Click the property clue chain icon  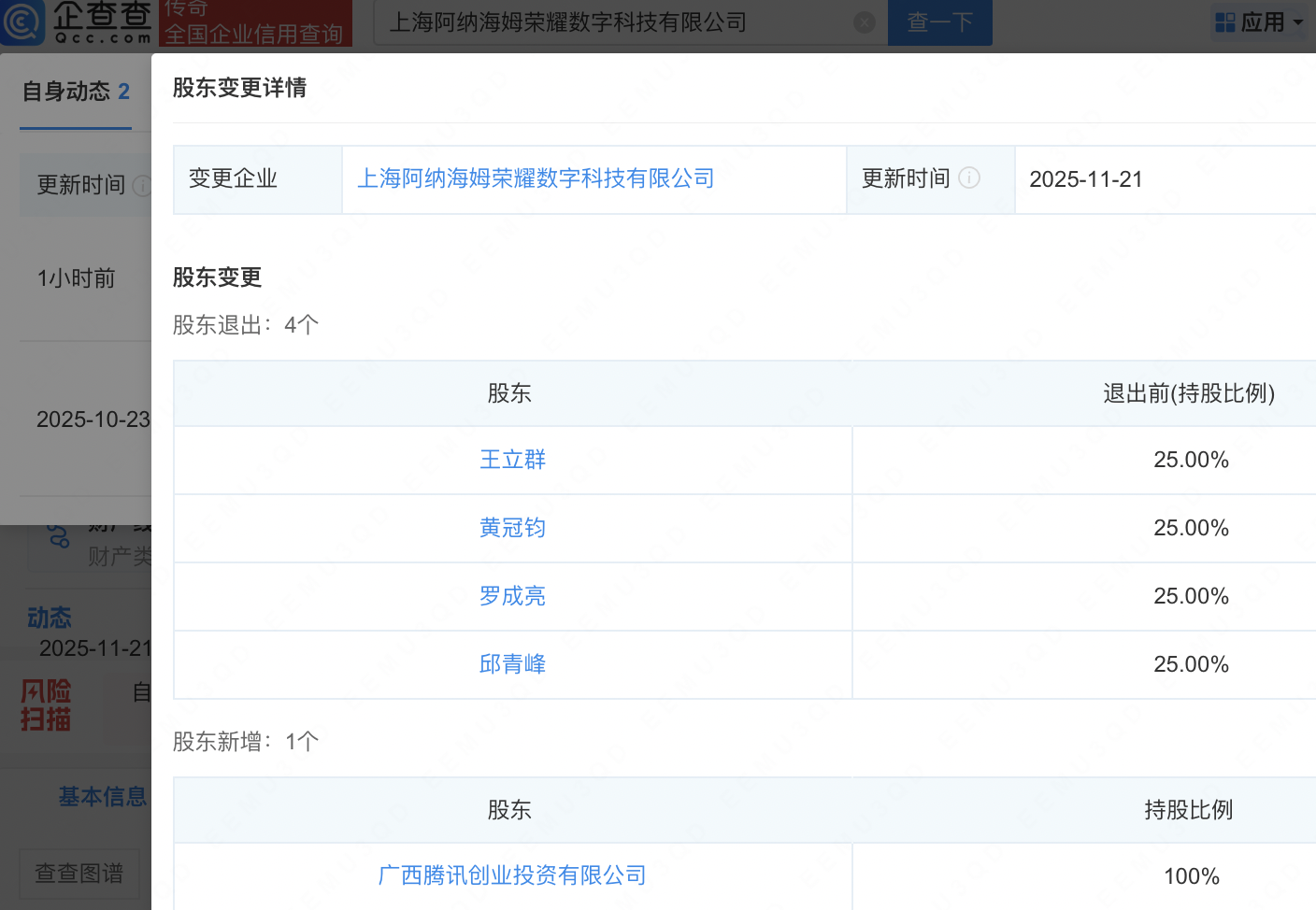[x=58, y=536]
